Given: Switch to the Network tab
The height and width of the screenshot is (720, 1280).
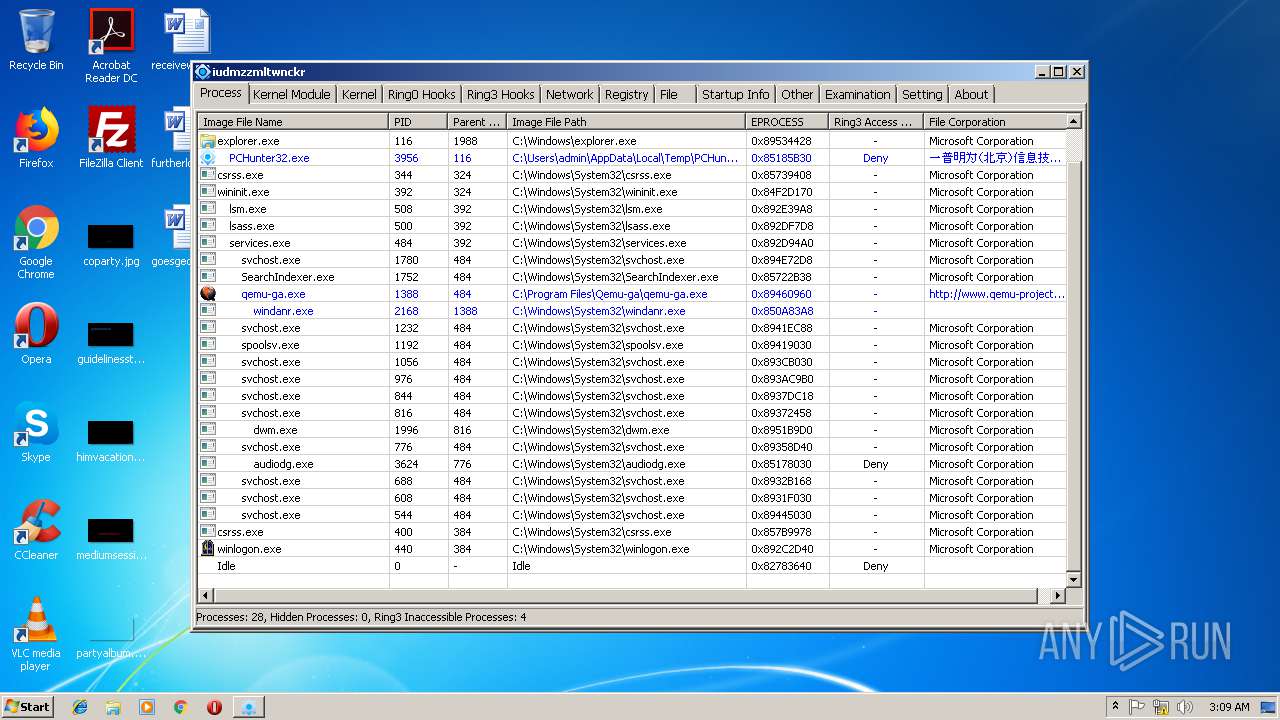Looking at the screenshot, I should pyautogui.click(x=569, y=94).
